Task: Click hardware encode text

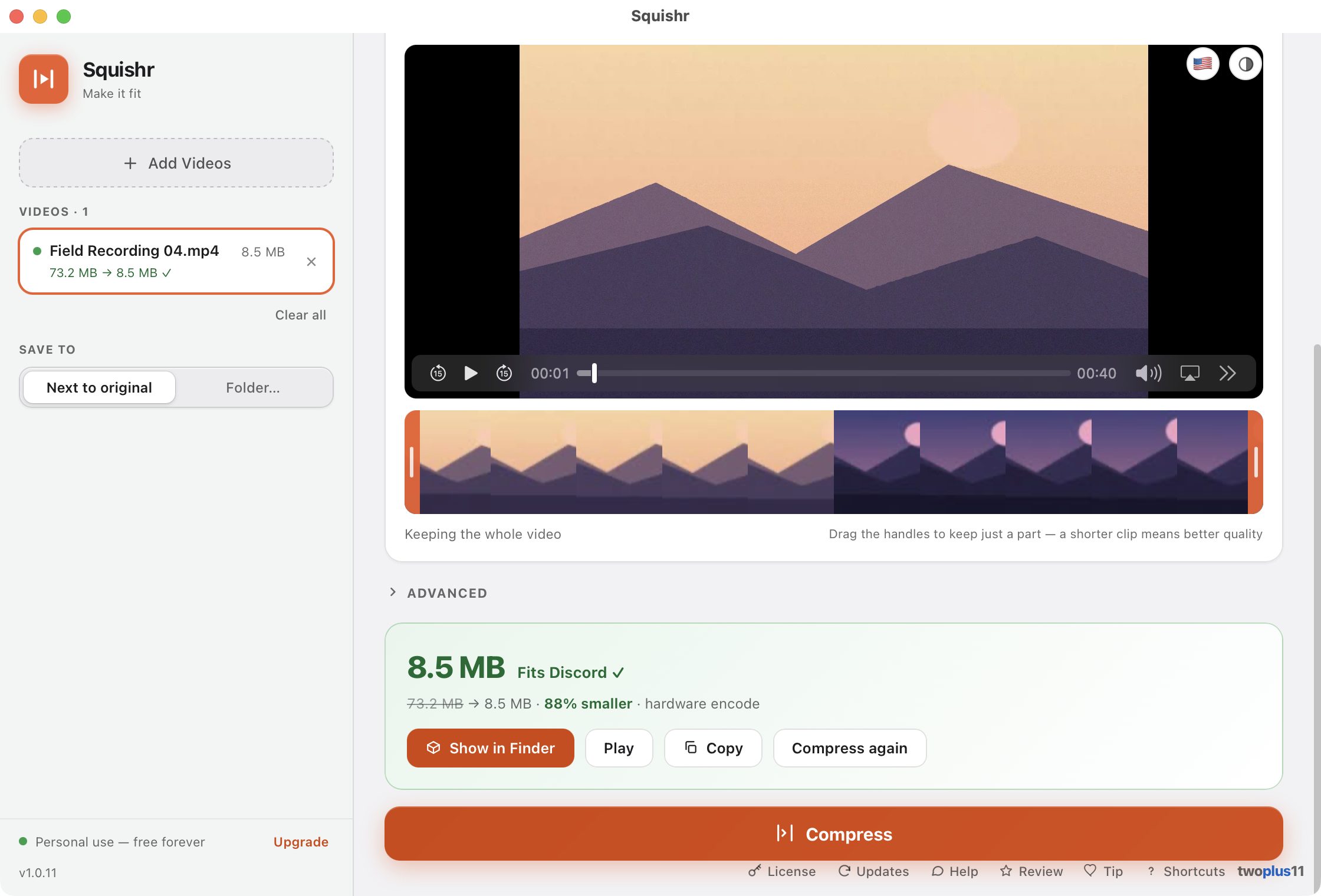Action: click(702, 704)
